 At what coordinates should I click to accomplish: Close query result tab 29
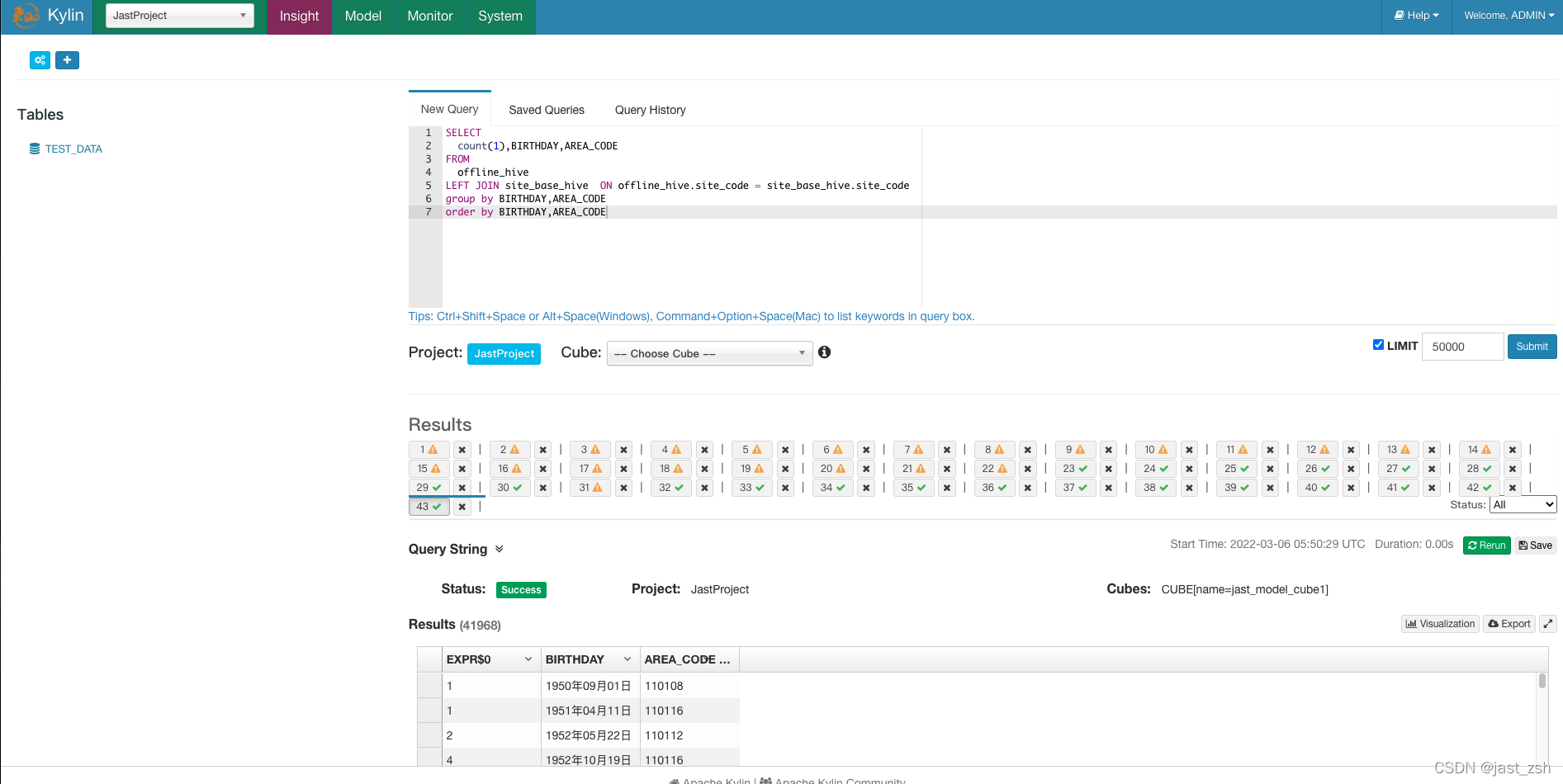462,488
